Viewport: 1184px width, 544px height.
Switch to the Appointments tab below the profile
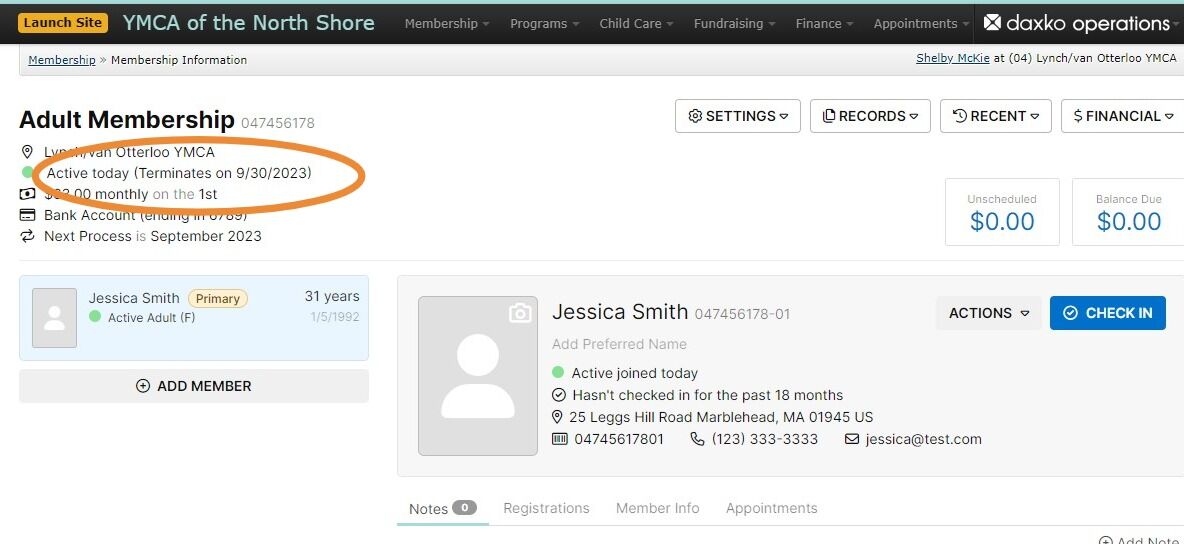pyautogui.click(x=772, y=508)
